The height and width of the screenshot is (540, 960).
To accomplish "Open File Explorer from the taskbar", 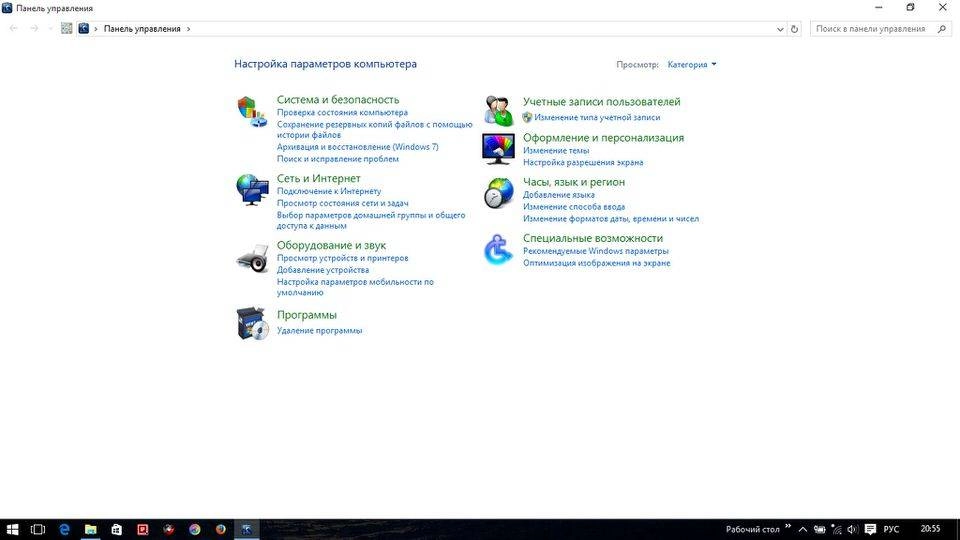I will point(91,530).
